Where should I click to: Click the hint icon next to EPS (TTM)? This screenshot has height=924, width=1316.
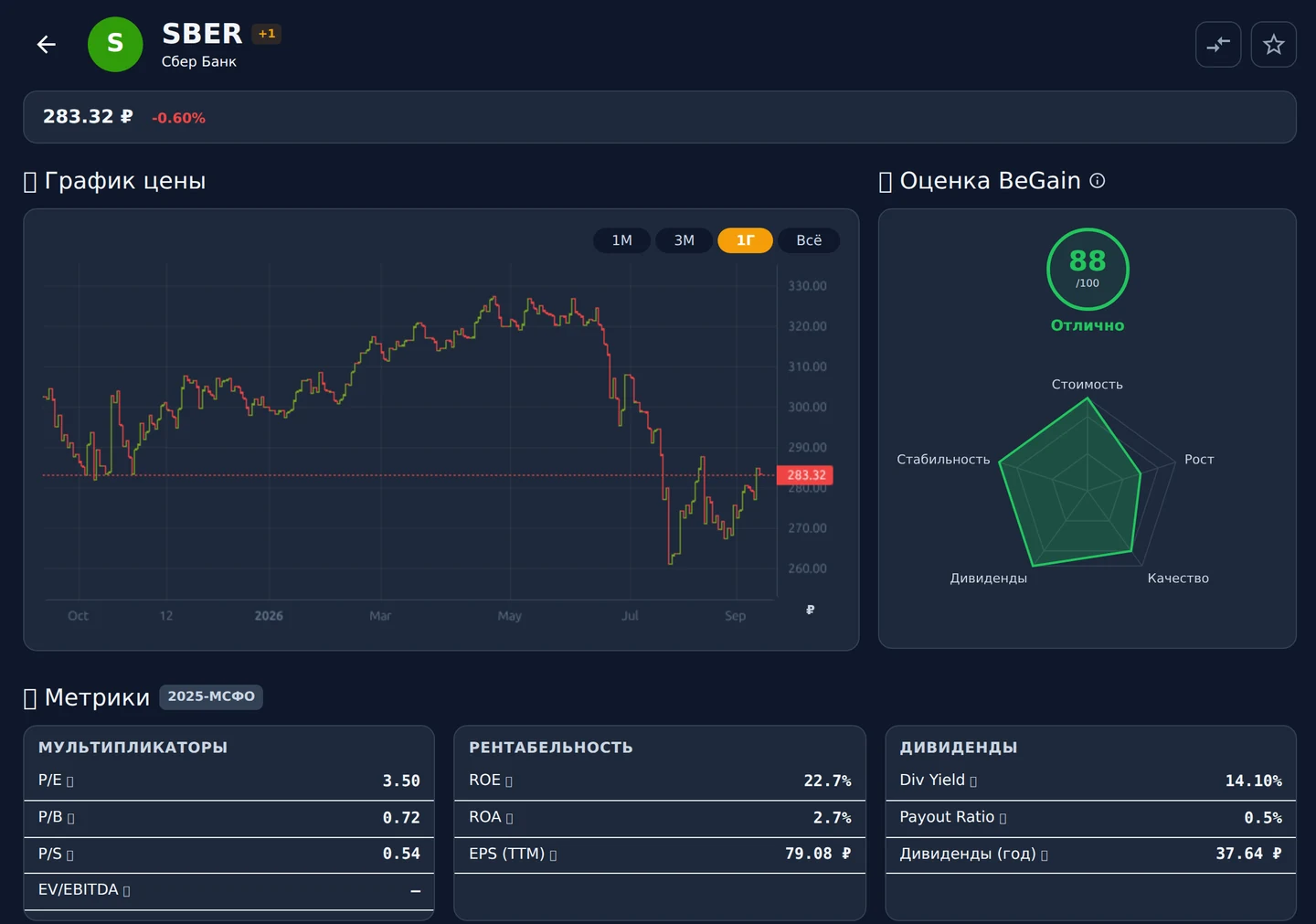point(553,855)
